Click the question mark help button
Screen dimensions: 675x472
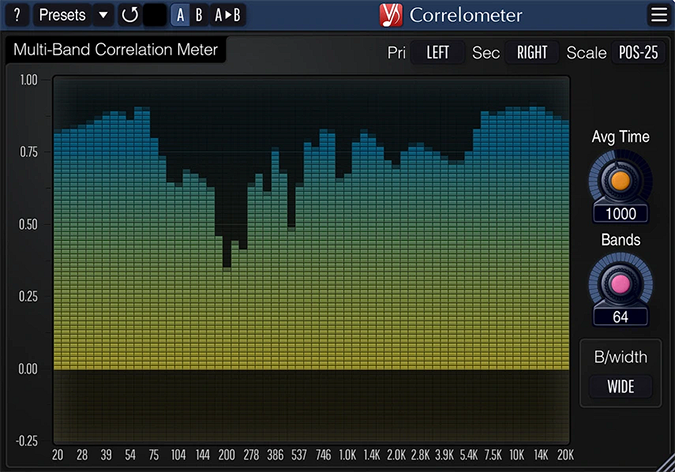[17, 15]
